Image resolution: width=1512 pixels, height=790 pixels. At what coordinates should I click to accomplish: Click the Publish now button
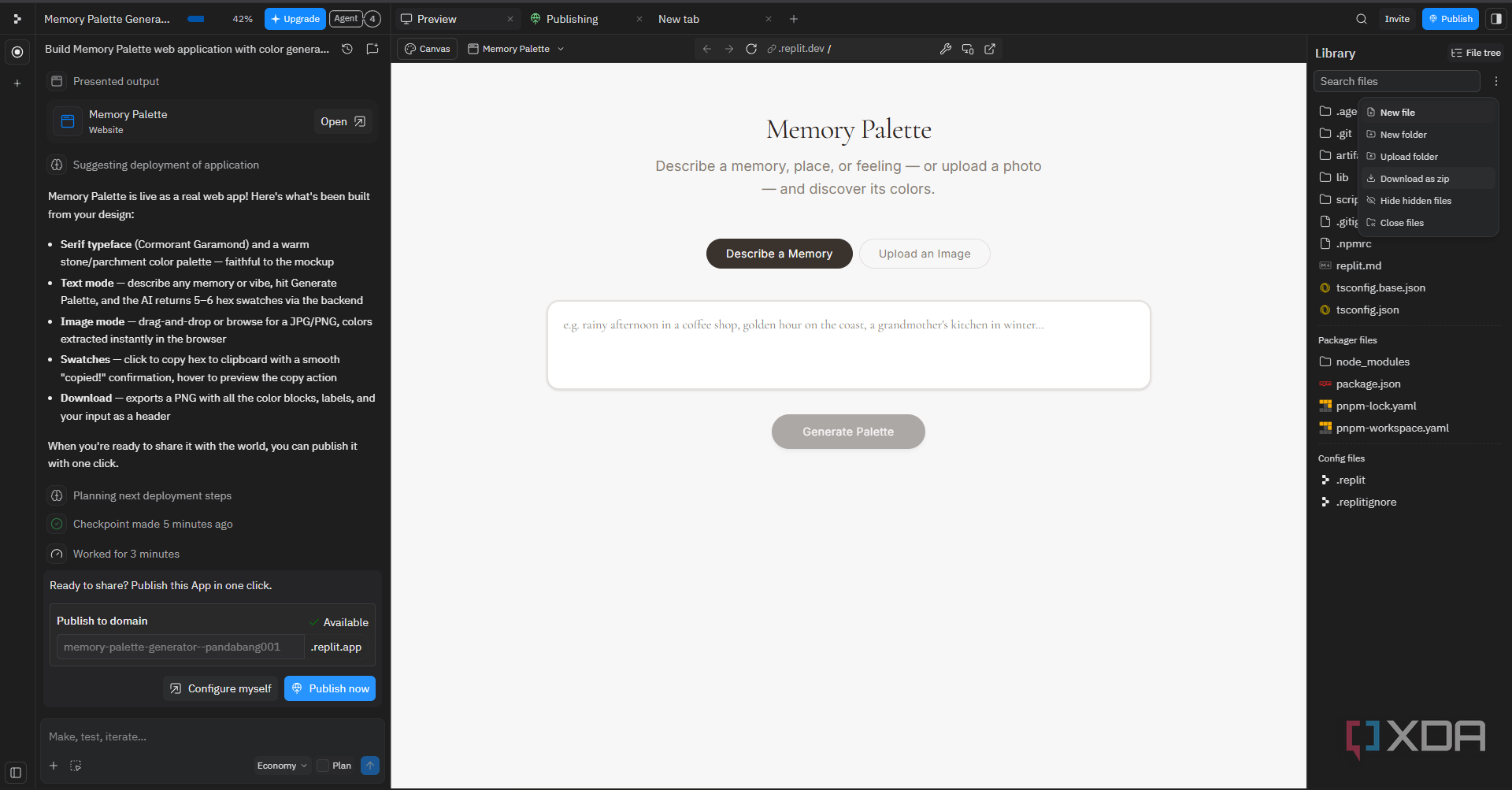330,688
